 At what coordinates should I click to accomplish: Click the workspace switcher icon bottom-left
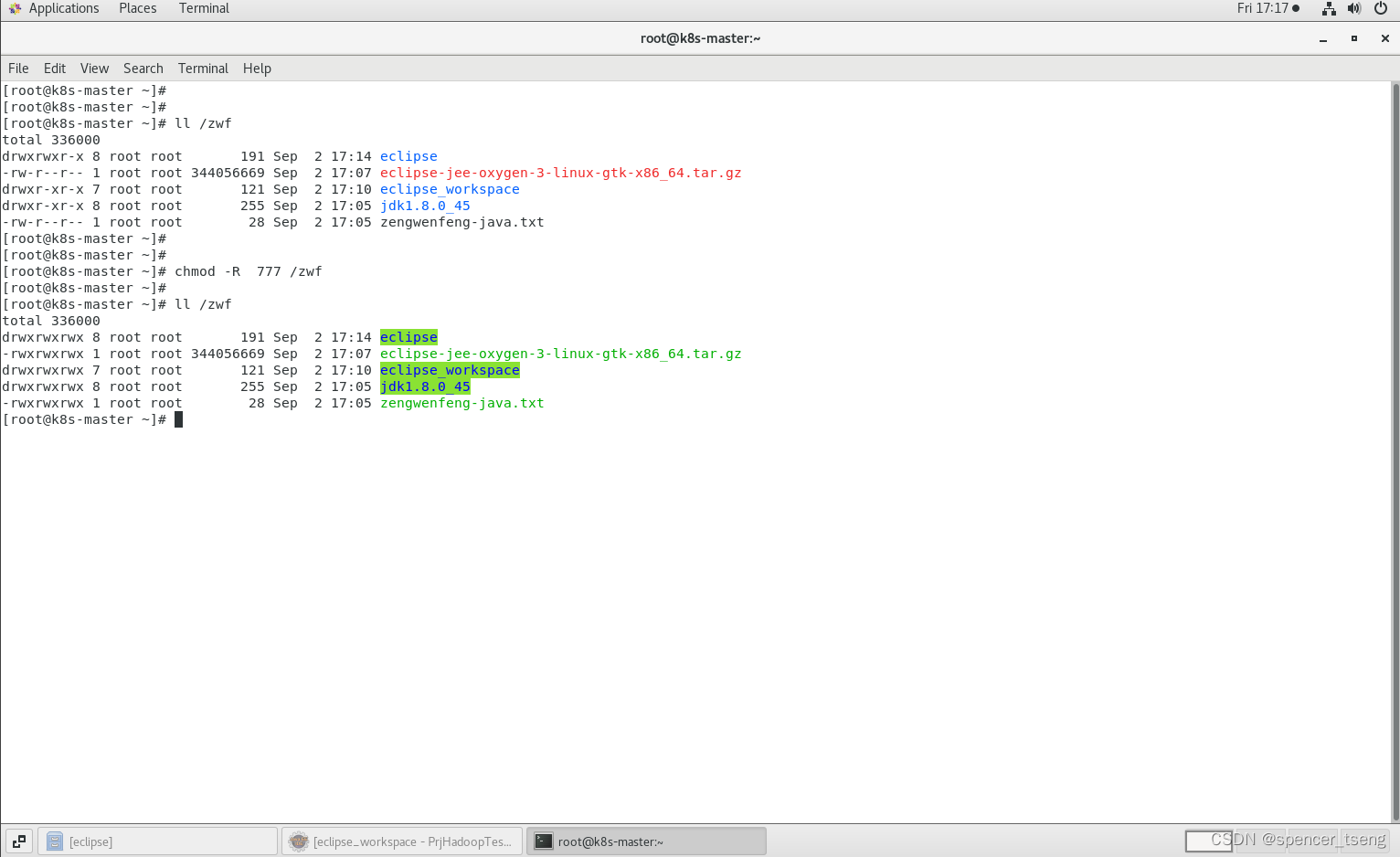(18, 841)
